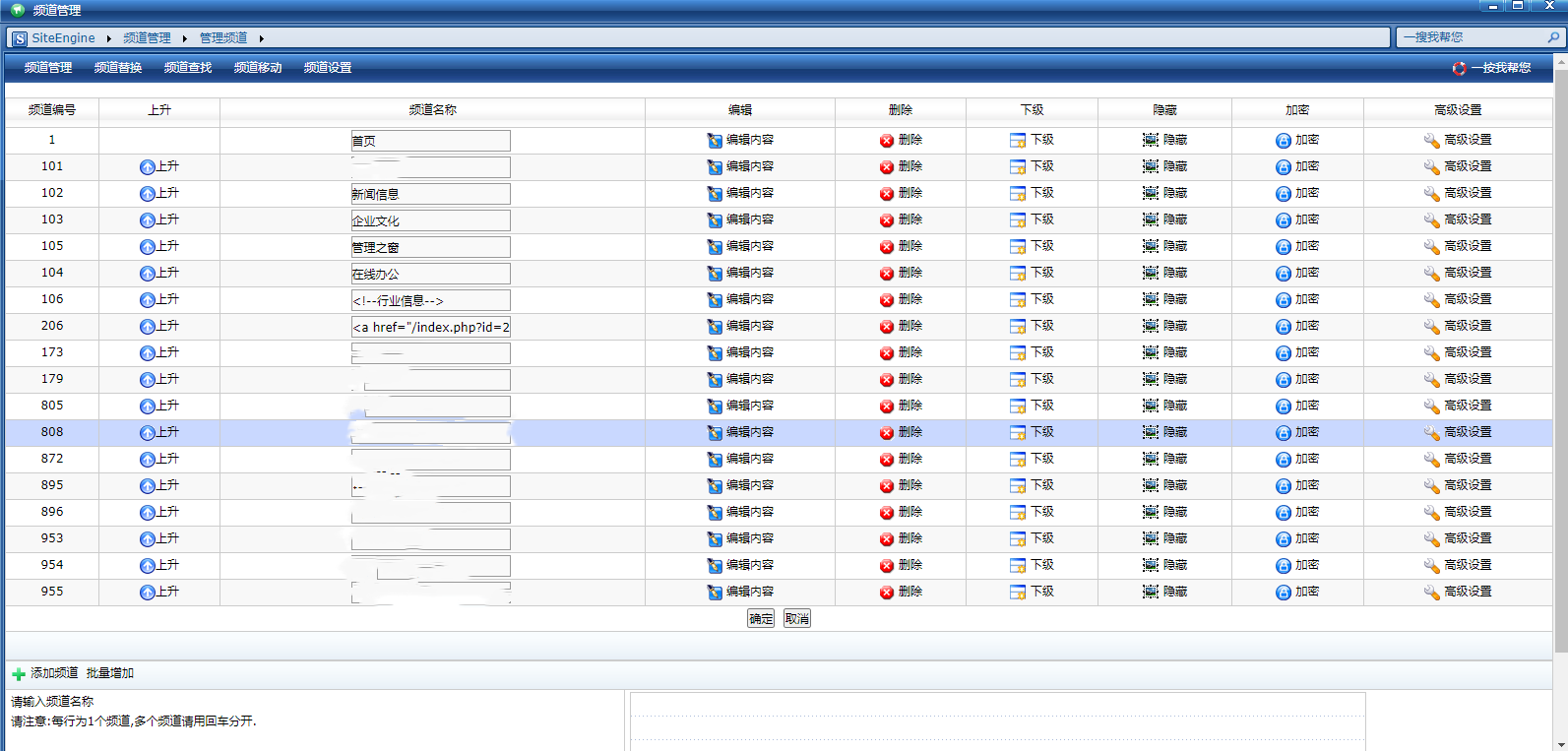Open advanced settings icon in row 895
This screenshot has height=751, width=1568.
click(1432, 486)
